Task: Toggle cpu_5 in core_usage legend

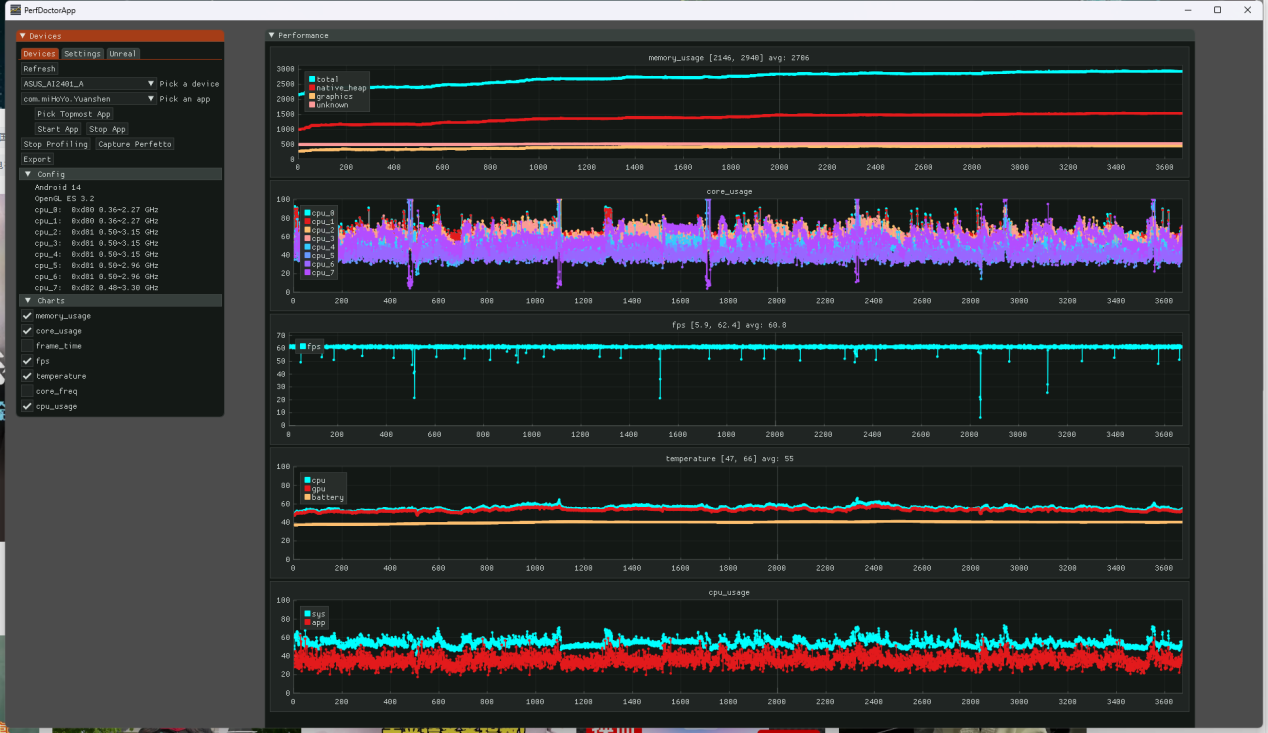Action: pos(320,255)
